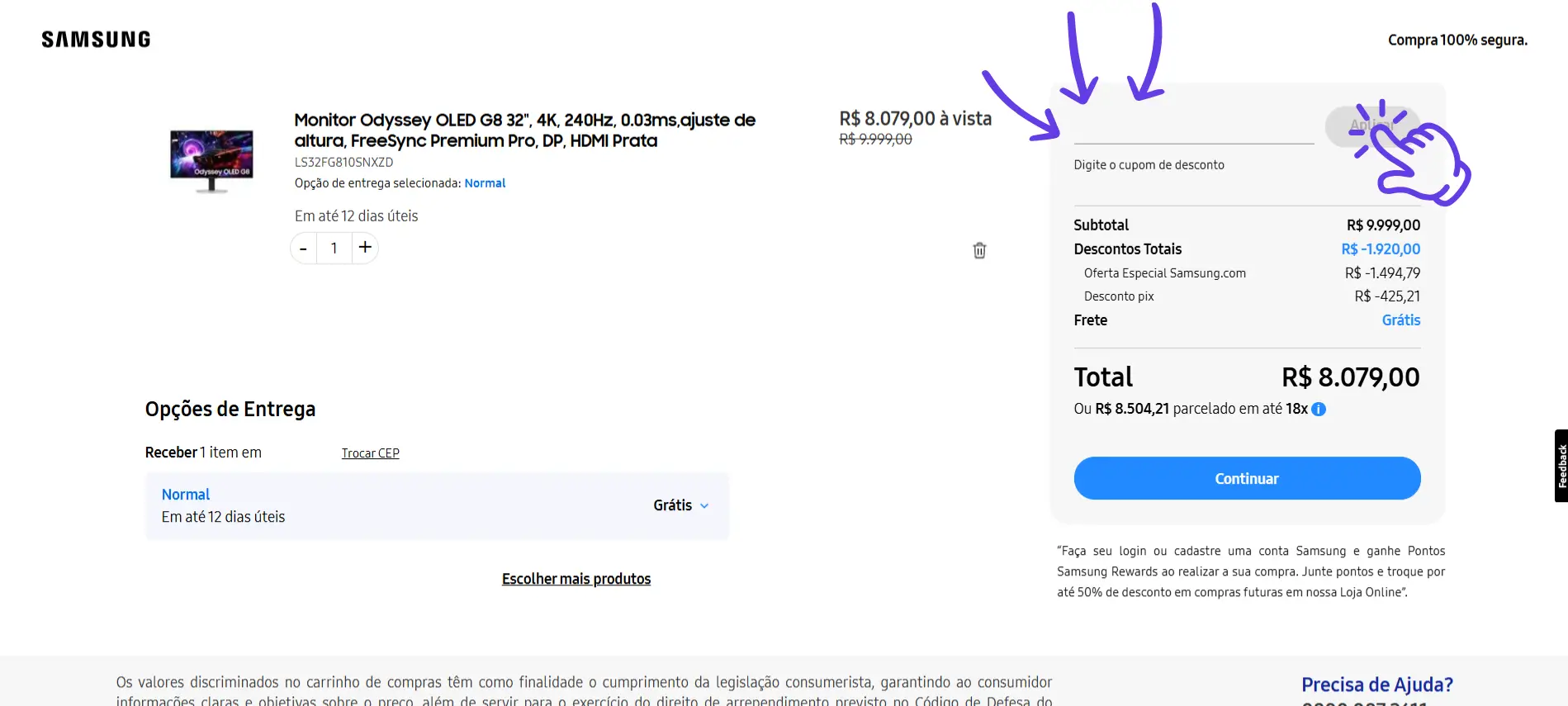Click the Subtotal R$ 9.999,00 value
Viewport: 1568px width, 706px height.
coord(1383,225)
